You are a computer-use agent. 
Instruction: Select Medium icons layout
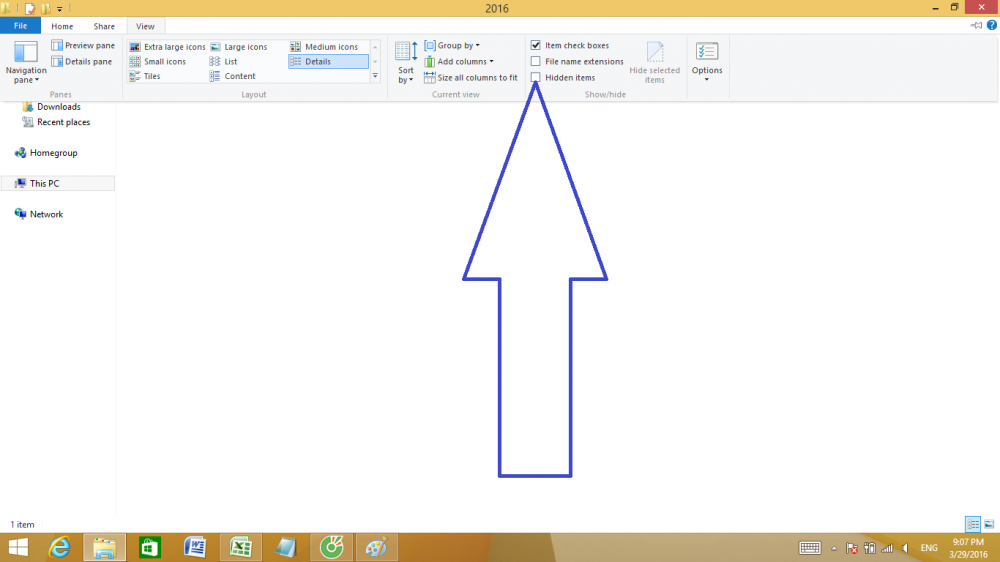325,47
